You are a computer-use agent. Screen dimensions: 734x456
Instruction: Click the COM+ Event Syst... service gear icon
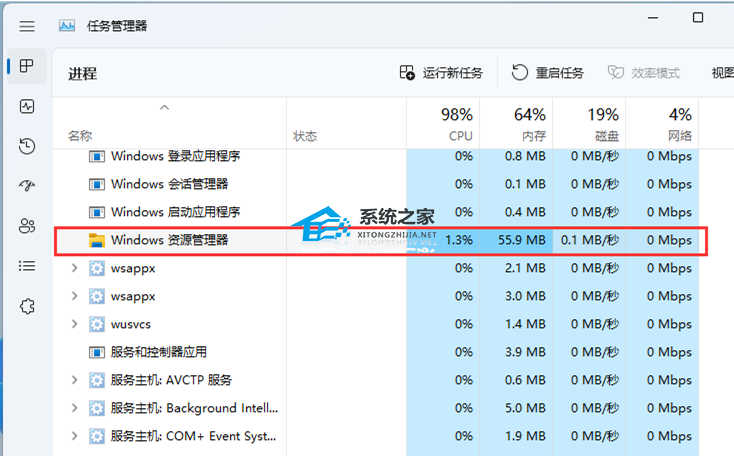(x=96, y=436)
